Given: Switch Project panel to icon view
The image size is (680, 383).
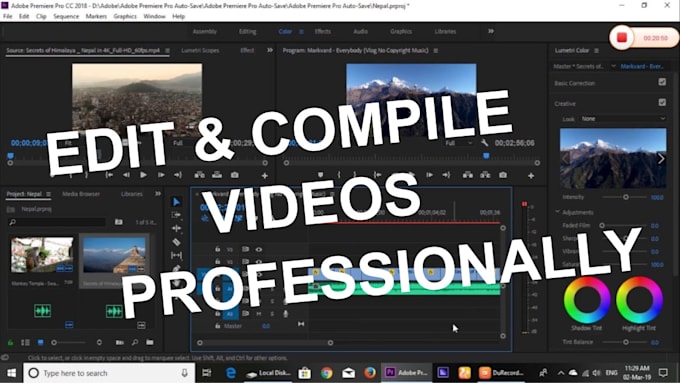Looking at the screenshot, I should [x=40, y=342].
